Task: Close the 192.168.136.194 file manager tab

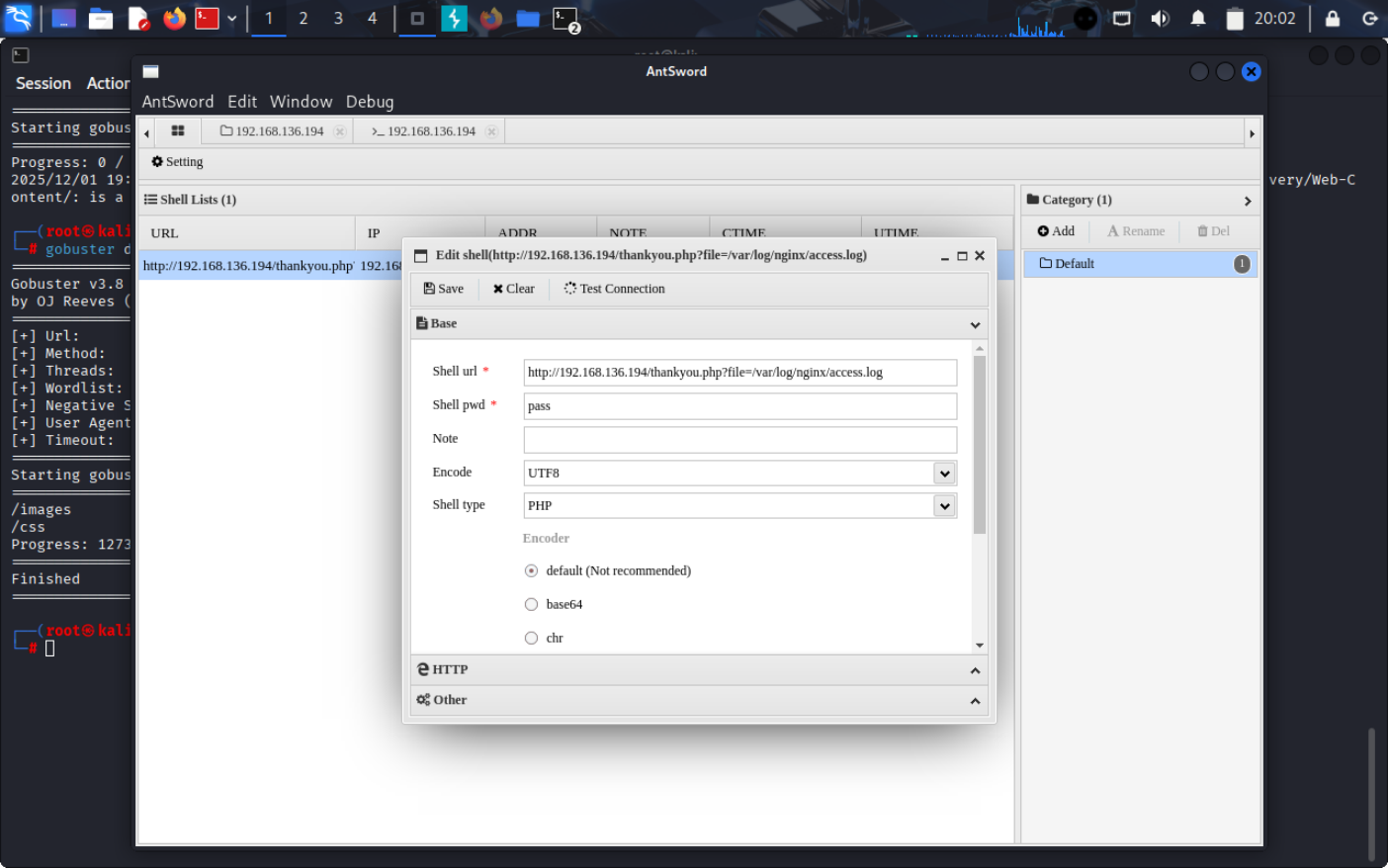Action: (340, 131)
